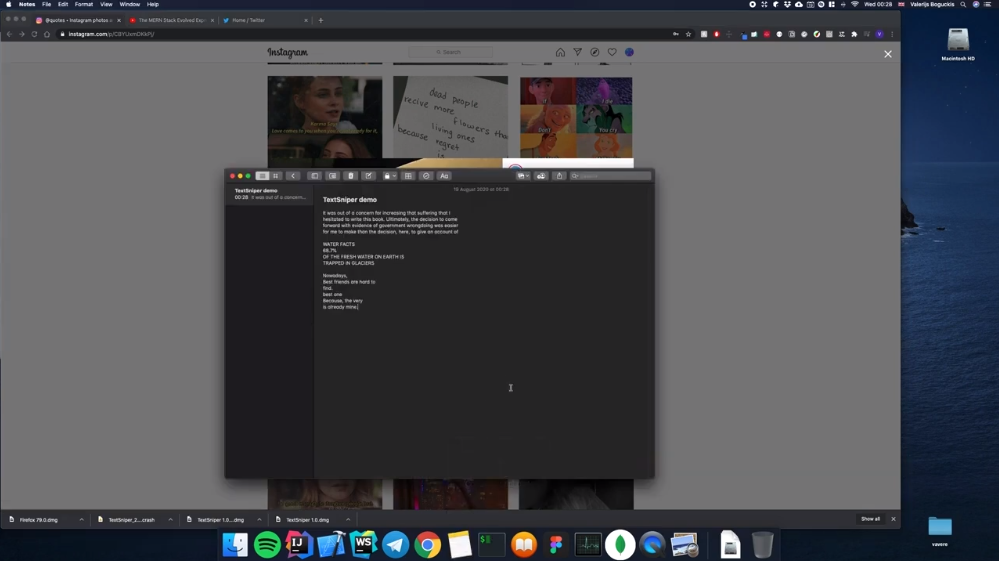Open Instagram profile avatar
Screen dimensions: 999x561
point(629,52)
